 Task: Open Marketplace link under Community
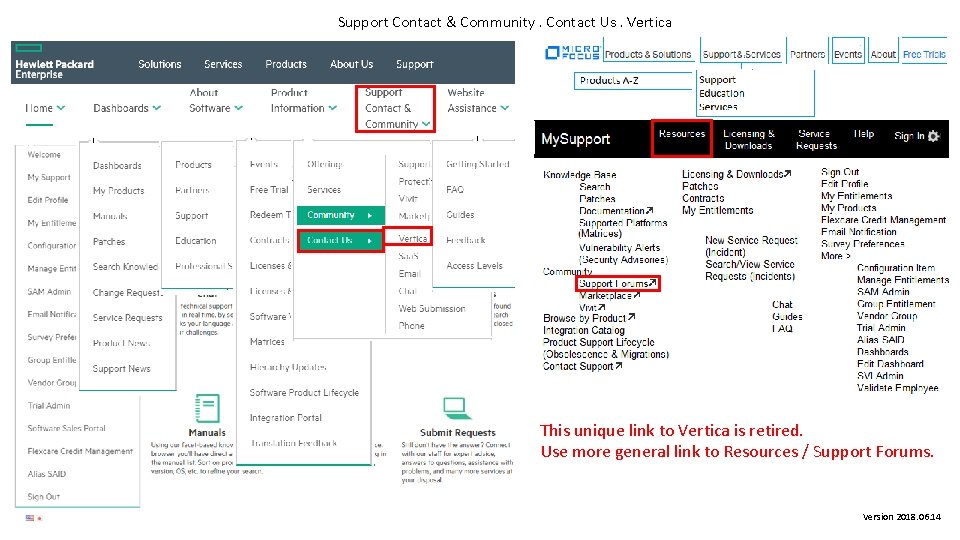610,296
